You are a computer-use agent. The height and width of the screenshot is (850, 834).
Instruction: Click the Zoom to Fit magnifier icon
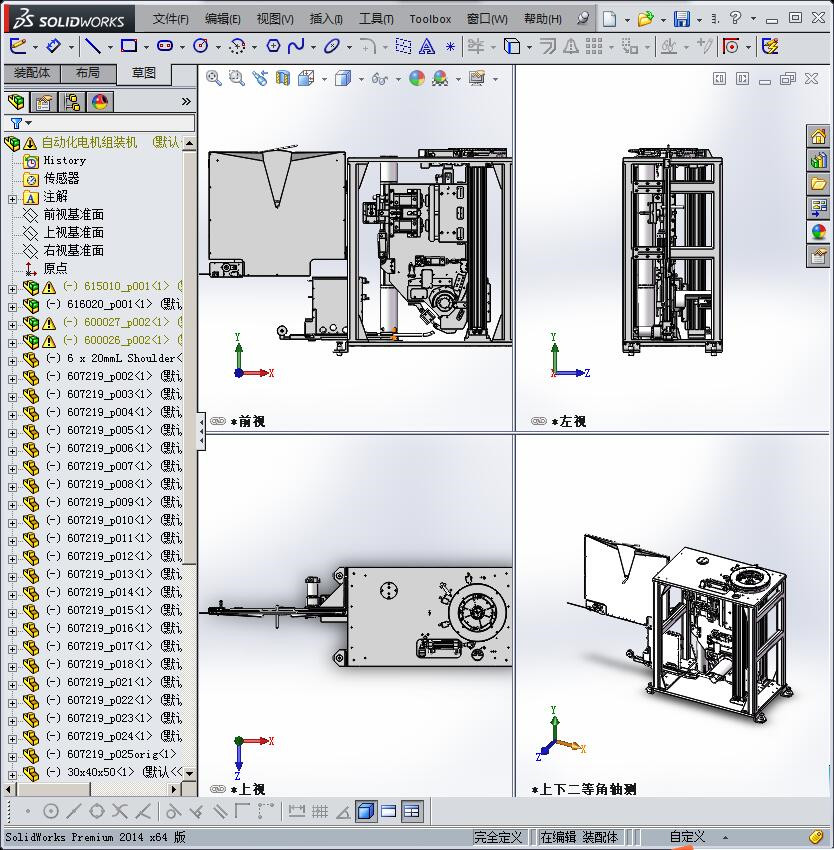pyautogui.click(x=214, y=78)
